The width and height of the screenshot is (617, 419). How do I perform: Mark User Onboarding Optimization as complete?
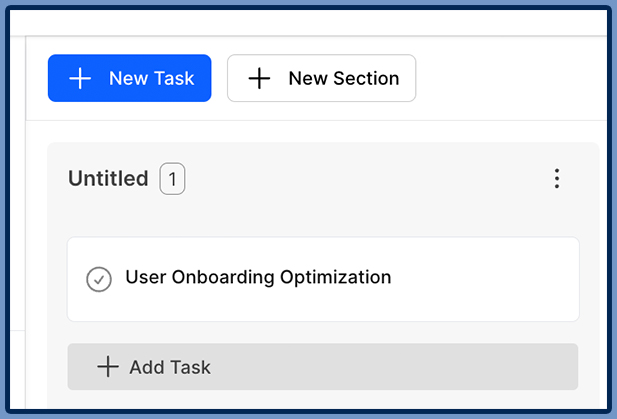pyautogui.click(x=98, y=279)
